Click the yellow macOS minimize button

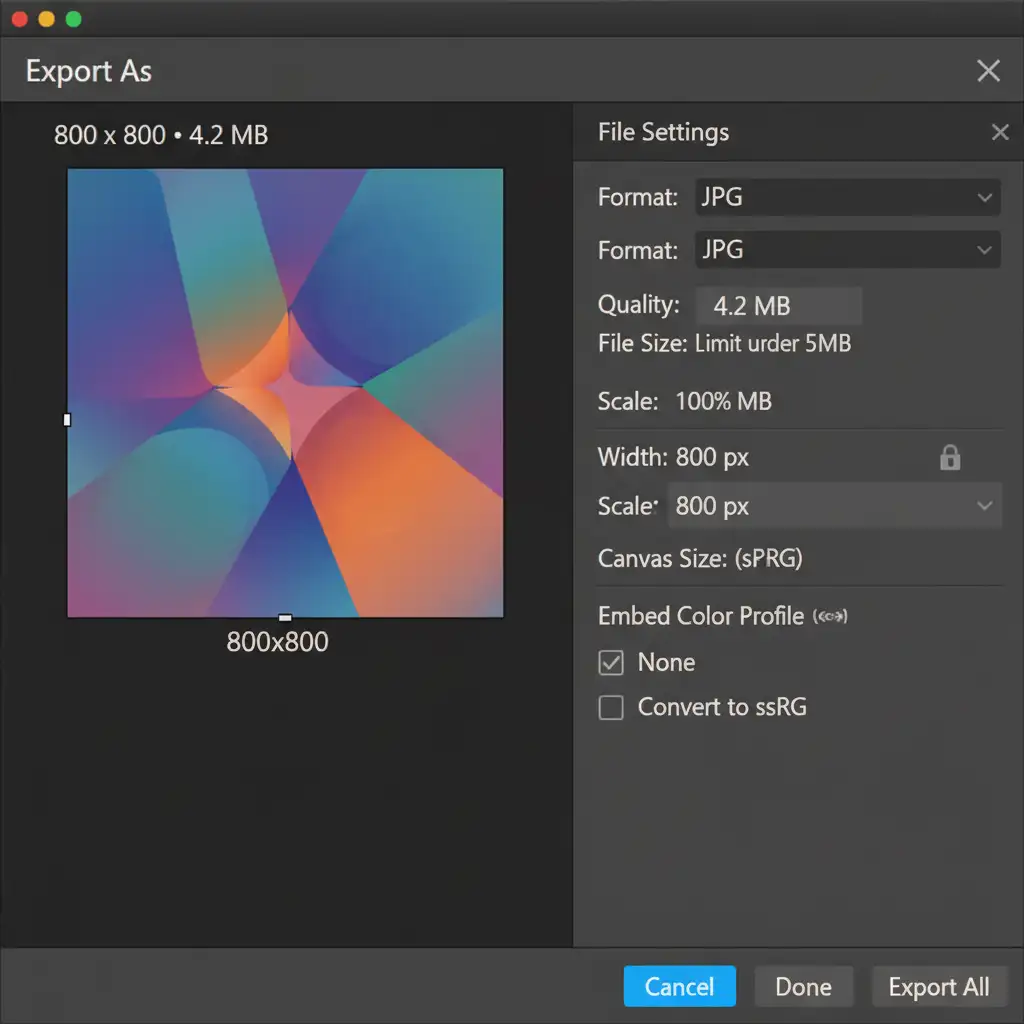click(46, 19)
